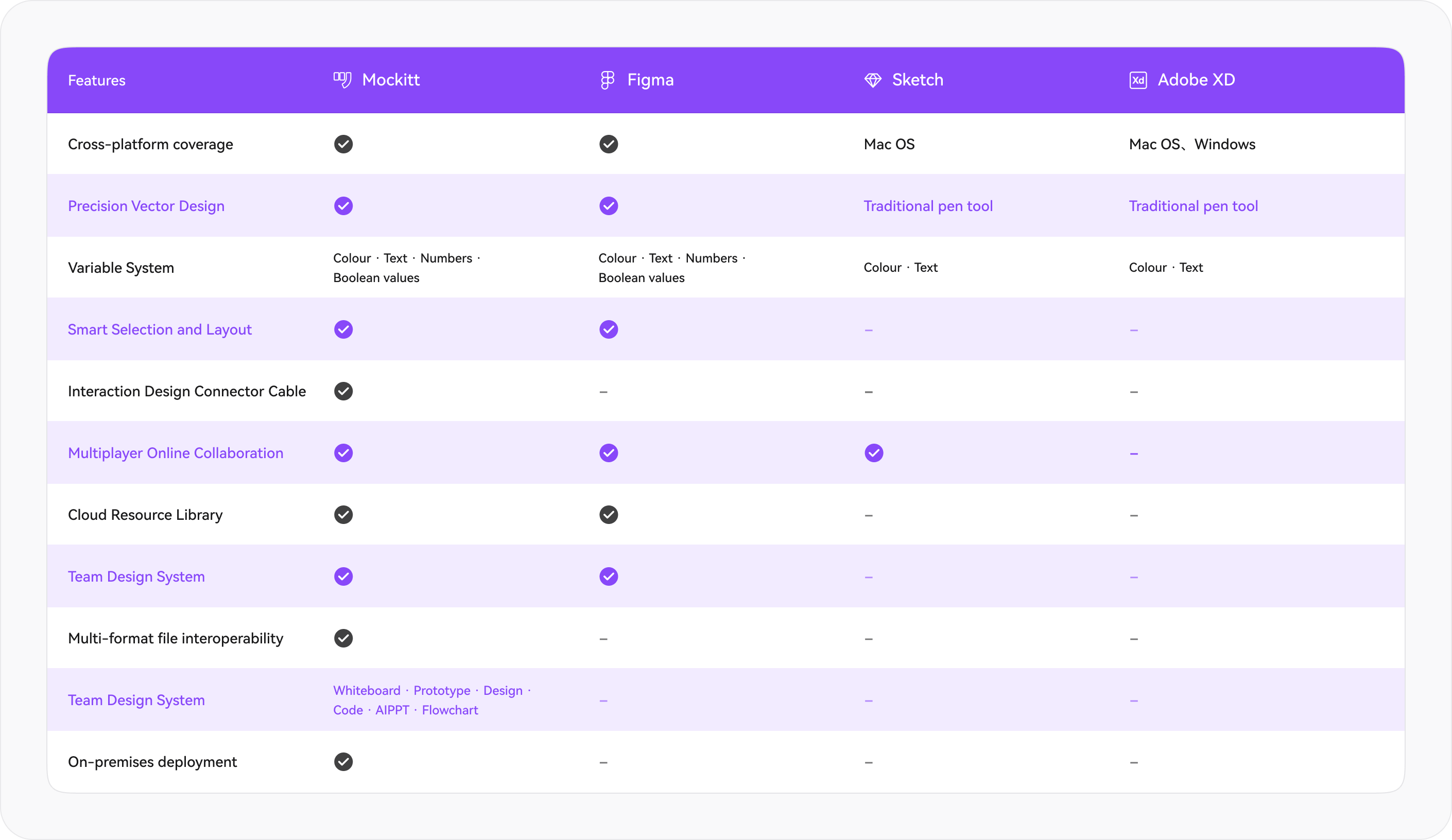Click the Figma logo icon in header

click(x=607, y=79)
